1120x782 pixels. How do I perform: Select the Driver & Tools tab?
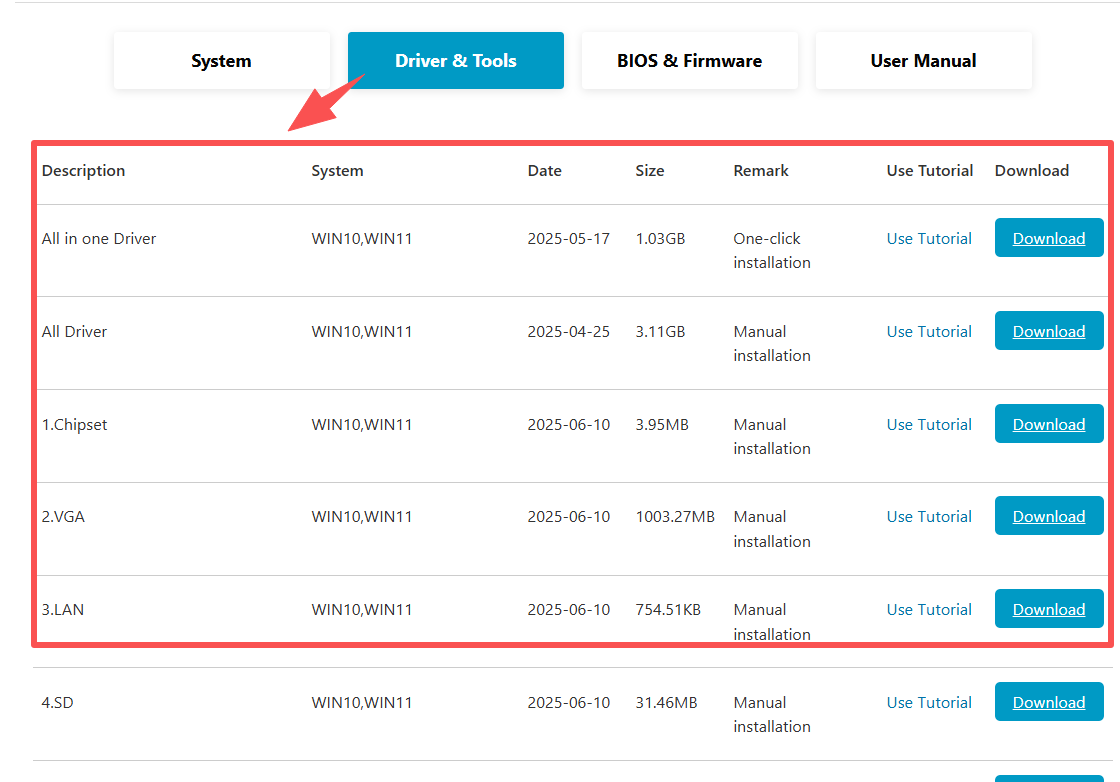pos(455,61)
